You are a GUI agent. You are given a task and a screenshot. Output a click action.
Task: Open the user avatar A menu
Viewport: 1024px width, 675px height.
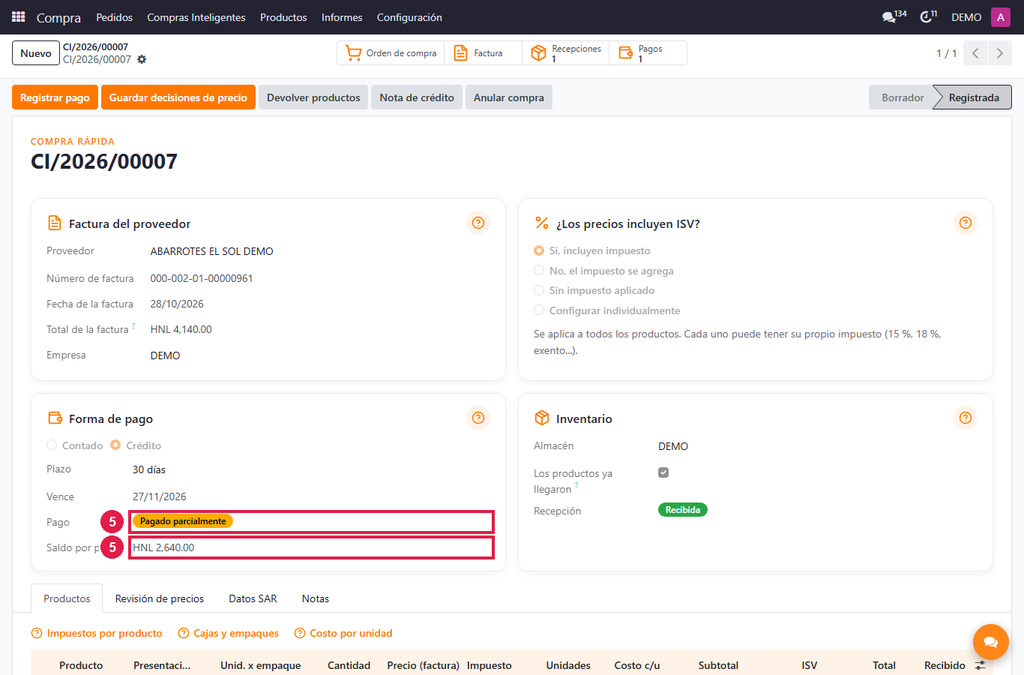coord(1000,17)
